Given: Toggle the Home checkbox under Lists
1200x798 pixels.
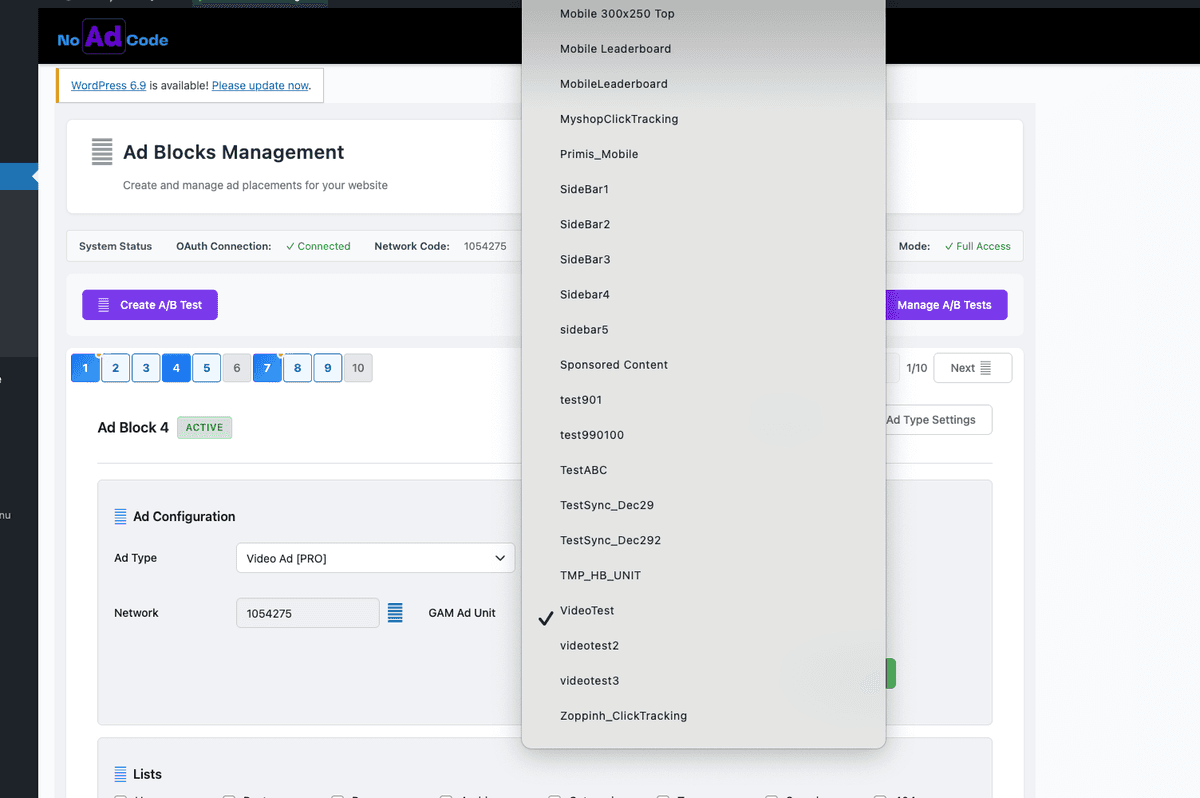Looking at the screenshot, I should pyautogui.click(x=120, y=795).
